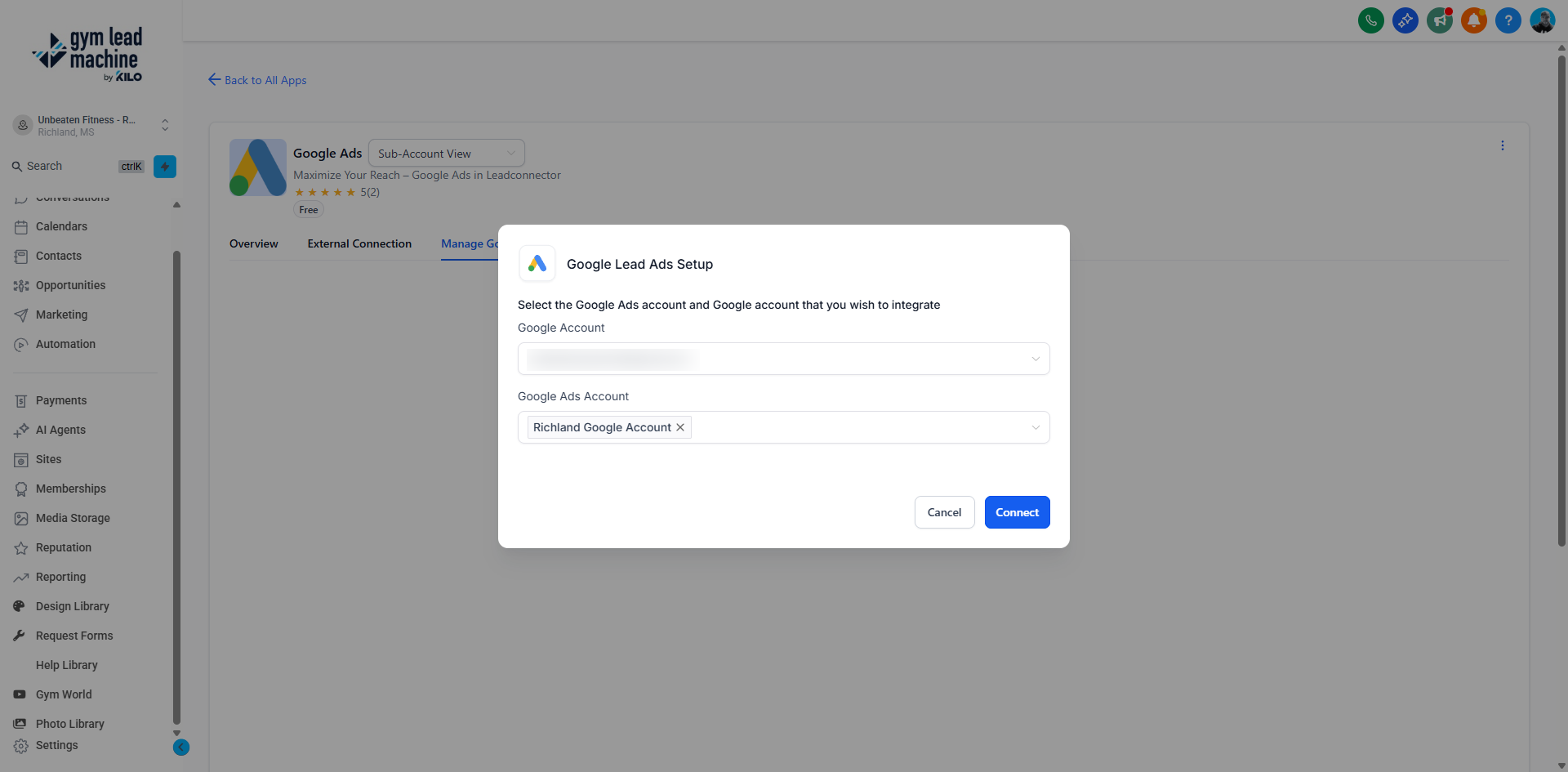Open Memberships in the sidebar menu
The height and width of the screenshot is (772, 1568).
(71, 489)
